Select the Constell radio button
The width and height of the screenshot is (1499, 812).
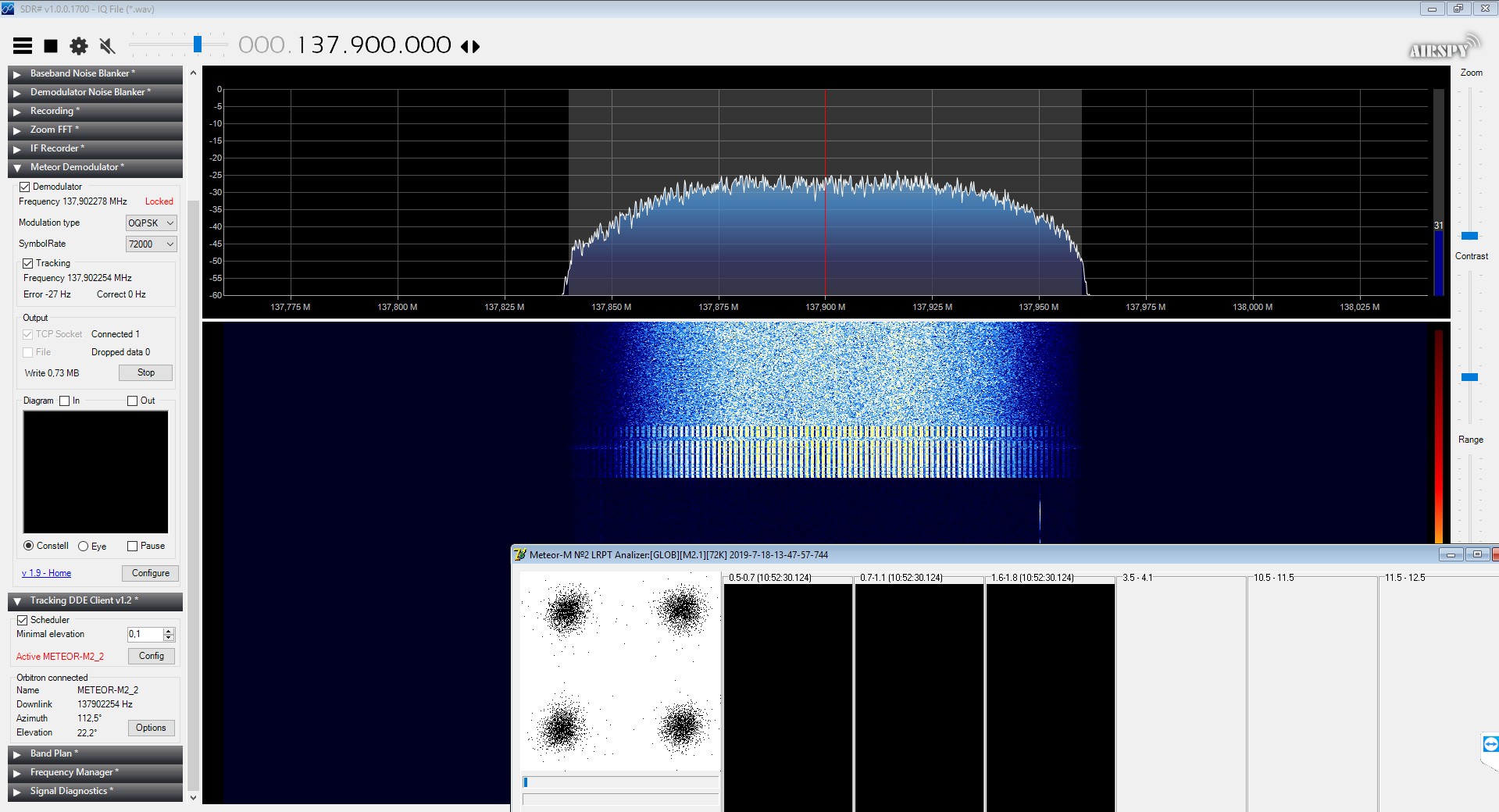click(x=29, y=546)
